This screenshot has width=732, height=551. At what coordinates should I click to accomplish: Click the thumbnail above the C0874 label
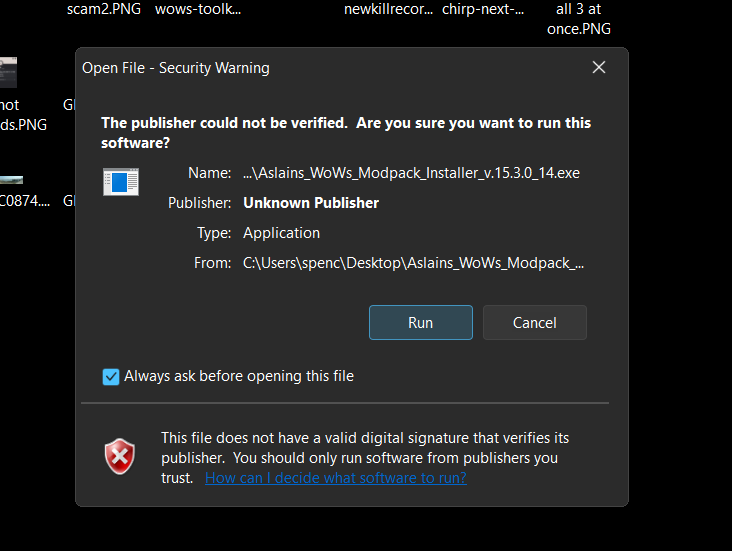11,180
